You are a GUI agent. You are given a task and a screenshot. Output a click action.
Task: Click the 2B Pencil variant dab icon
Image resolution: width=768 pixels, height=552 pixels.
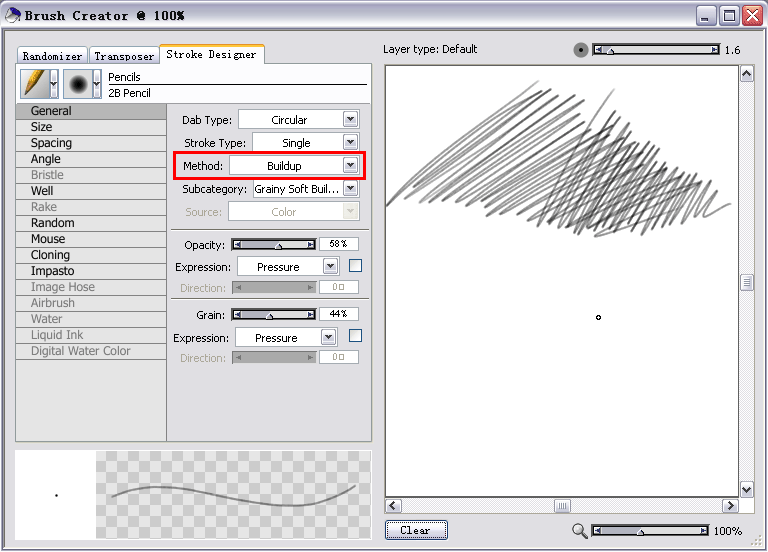78,84
